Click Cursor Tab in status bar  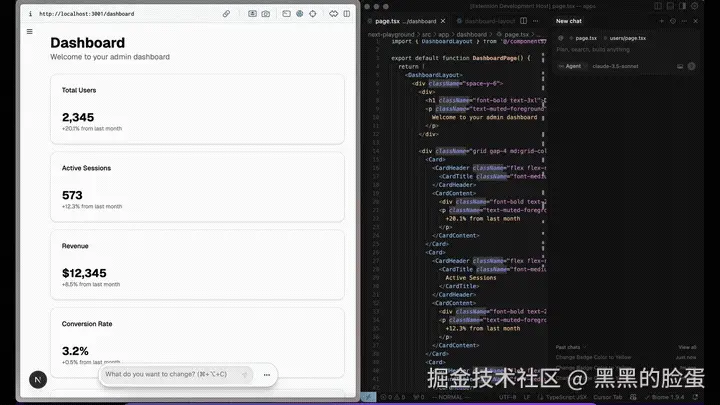[608, 397]
